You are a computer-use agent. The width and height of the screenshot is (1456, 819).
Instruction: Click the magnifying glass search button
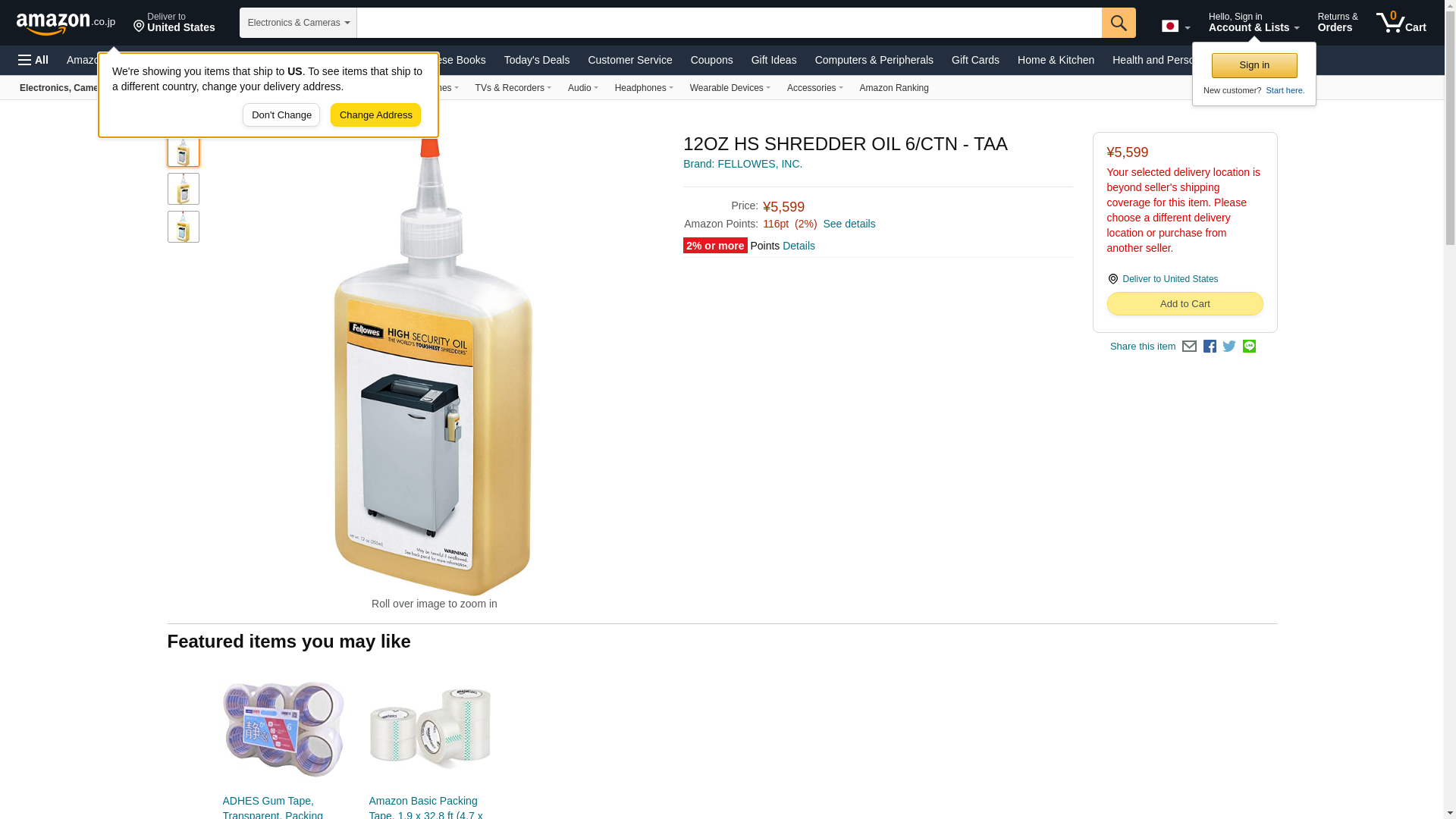[1119, 23]
